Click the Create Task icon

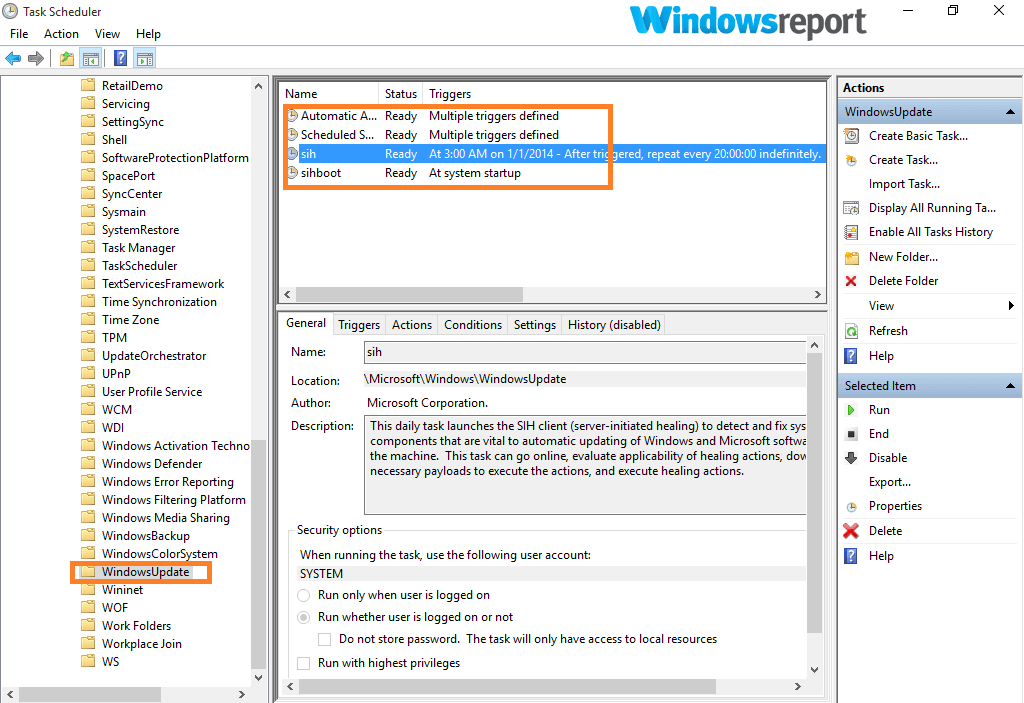852,160
